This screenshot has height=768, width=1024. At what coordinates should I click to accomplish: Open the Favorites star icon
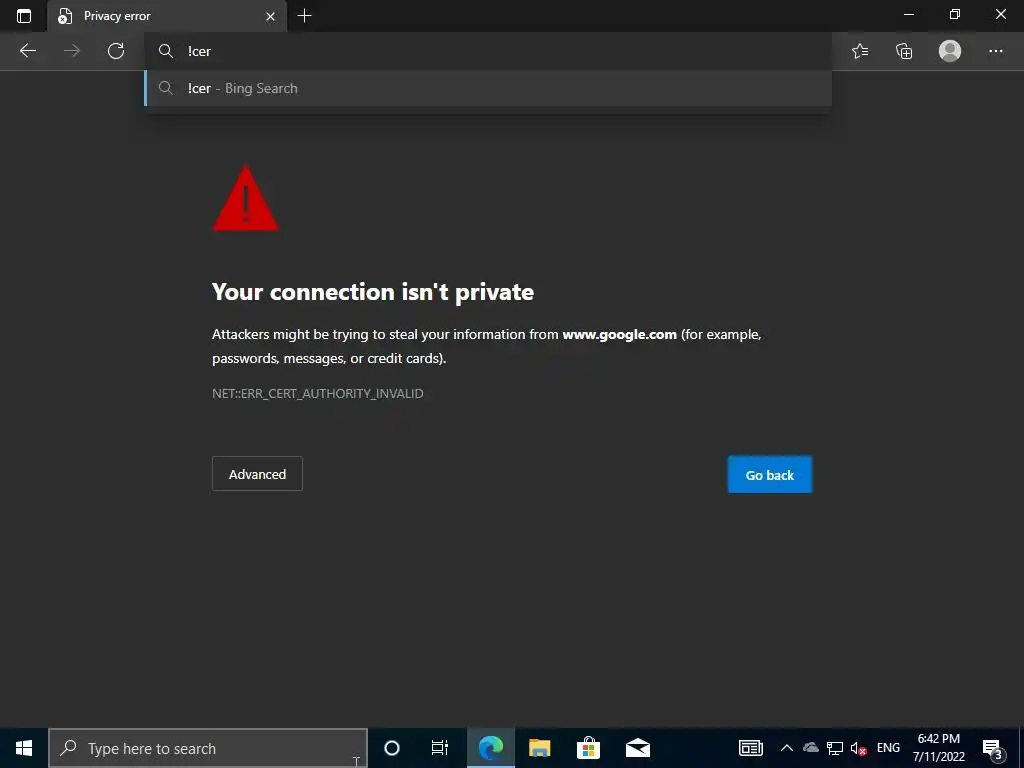[x=860, y=51]
